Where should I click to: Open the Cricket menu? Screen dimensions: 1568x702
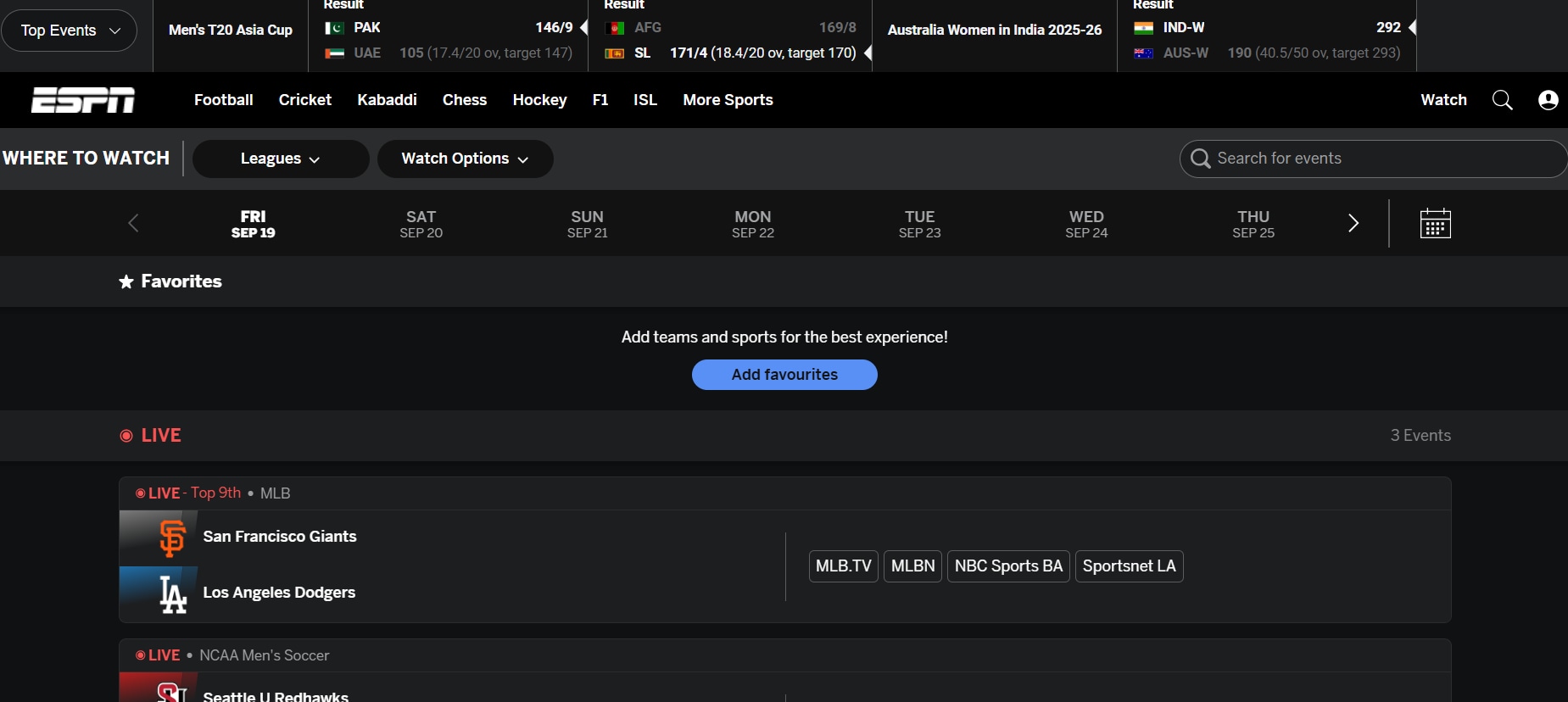click(305, 100)
